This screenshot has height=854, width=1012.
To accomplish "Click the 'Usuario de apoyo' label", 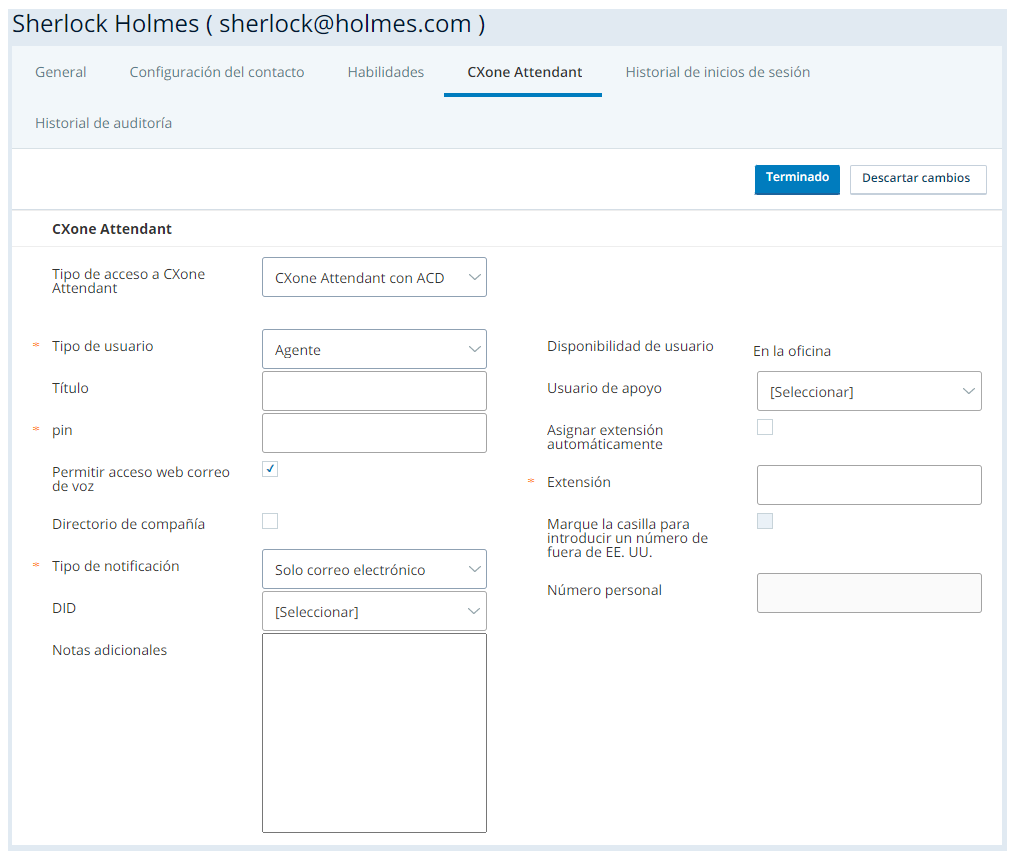I will point(604,388).
